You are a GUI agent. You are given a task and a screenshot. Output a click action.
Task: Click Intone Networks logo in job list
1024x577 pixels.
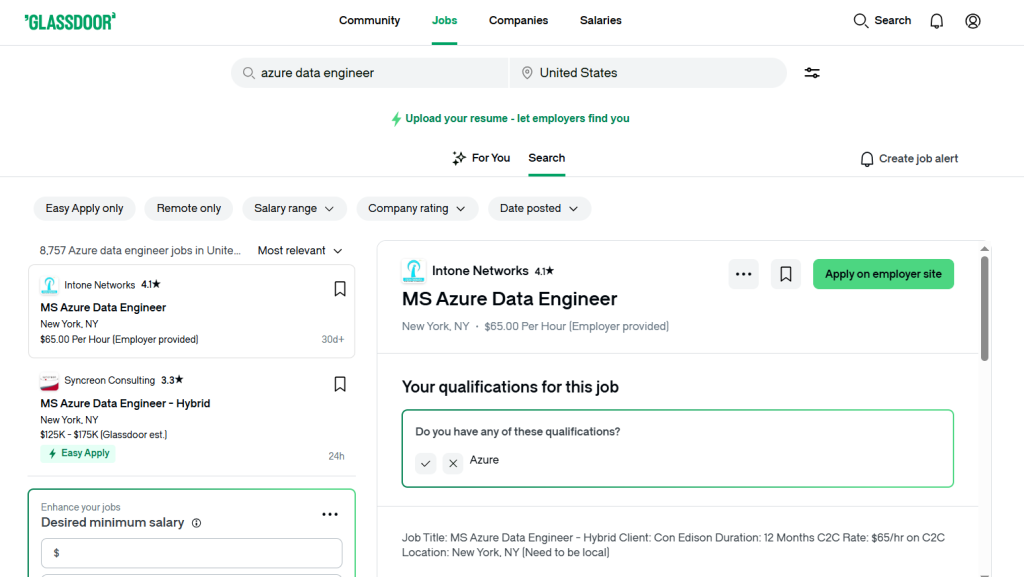(49, 285)
